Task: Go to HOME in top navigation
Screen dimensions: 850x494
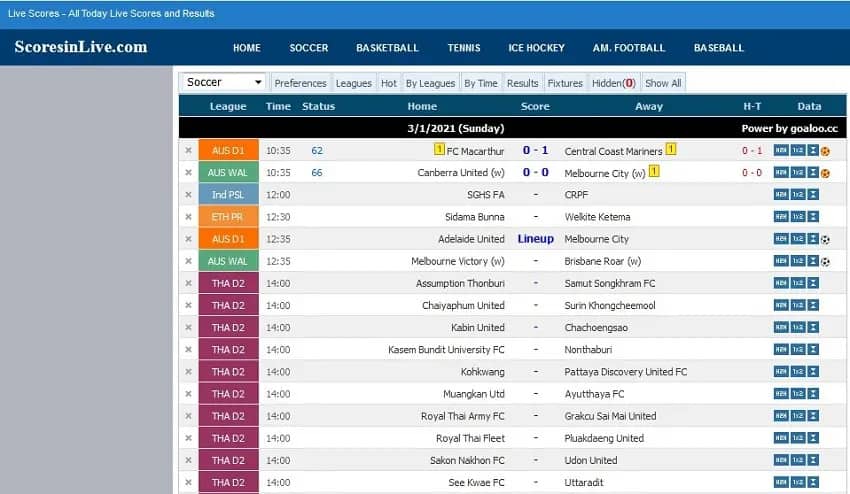Action: click(x=247, y=48)
